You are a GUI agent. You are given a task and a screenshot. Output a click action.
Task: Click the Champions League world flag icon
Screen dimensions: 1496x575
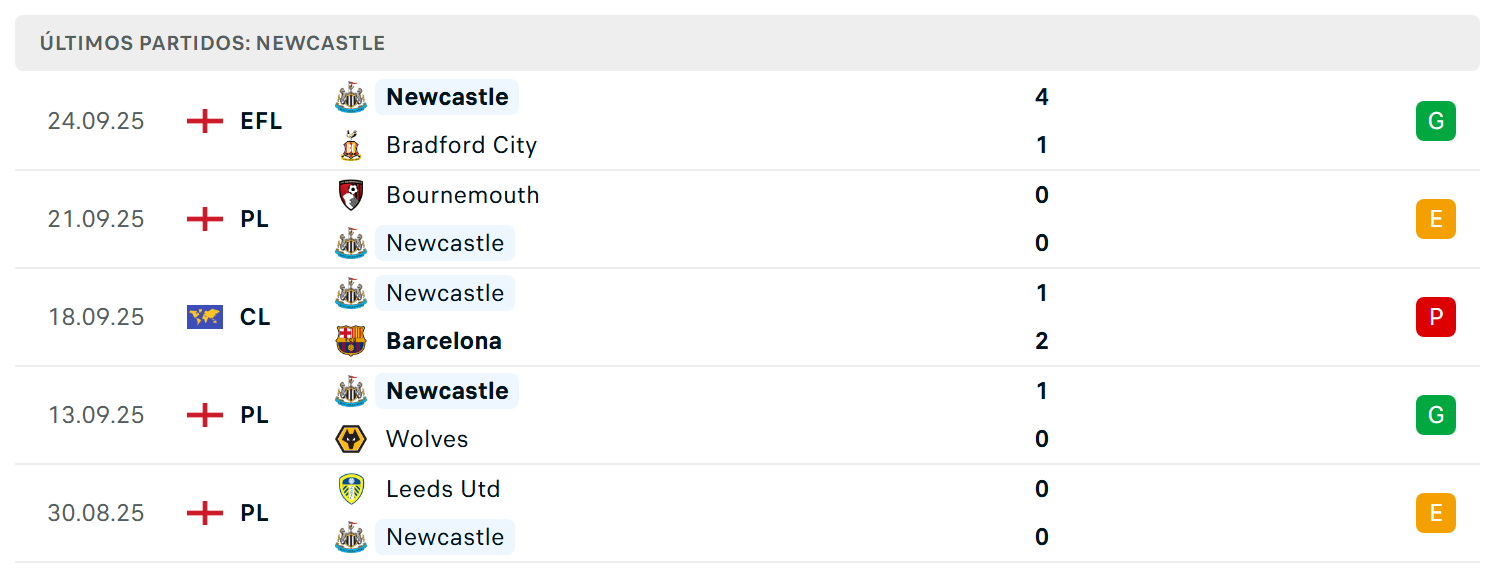pos(205,317)
